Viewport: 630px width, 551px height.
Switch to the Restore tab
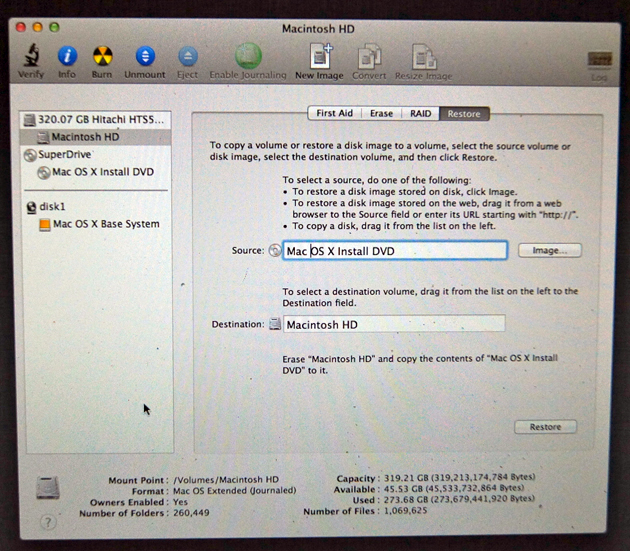(x=464, y=114)
